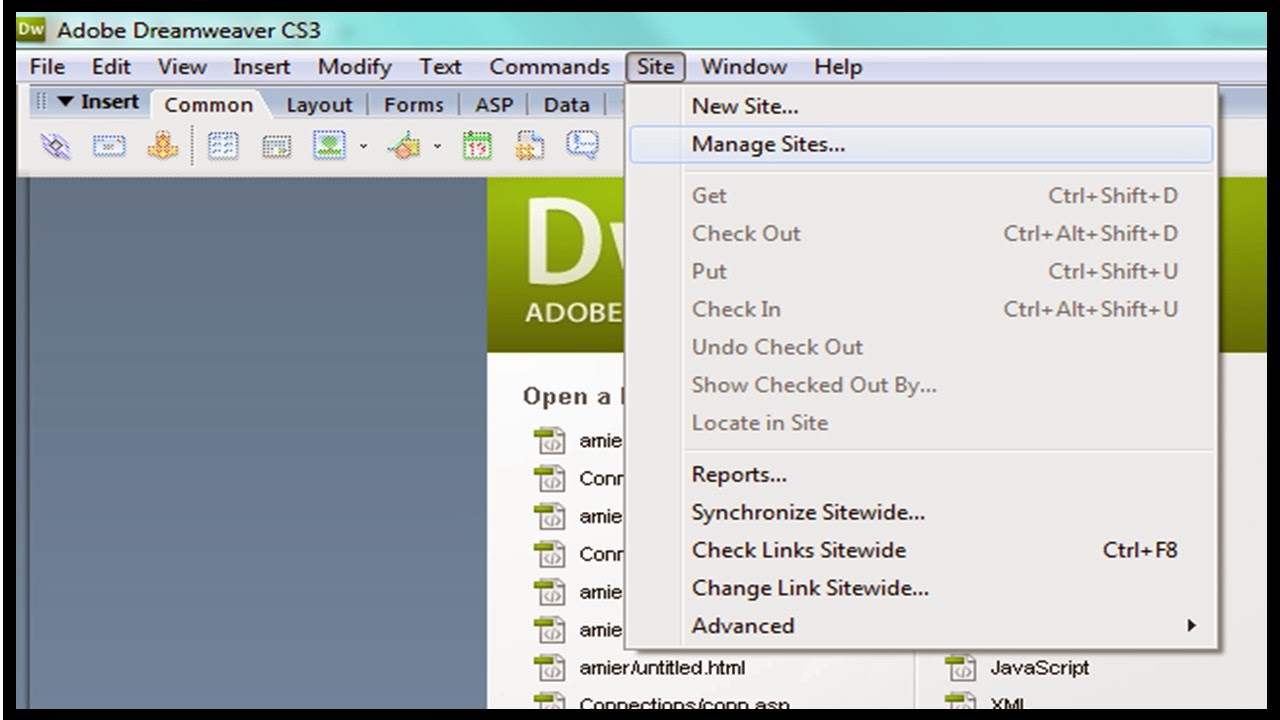This screenshot has height=720, width=1280.
Task: Choose Change Link Sitewide...
Action: point(921,588)
